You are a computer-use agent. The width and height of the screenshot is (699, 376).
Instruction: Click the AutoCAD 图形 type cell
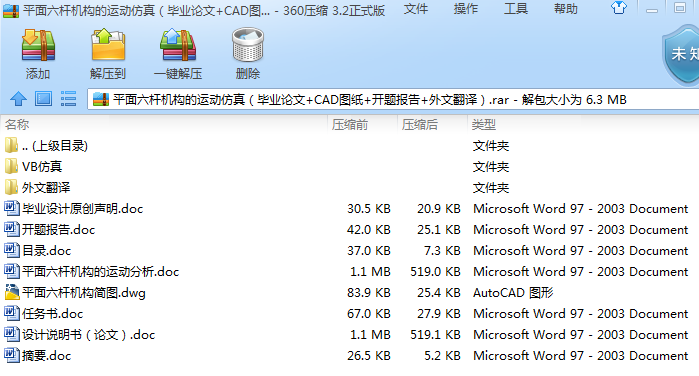pyautogui.click(x=513, y=292)
